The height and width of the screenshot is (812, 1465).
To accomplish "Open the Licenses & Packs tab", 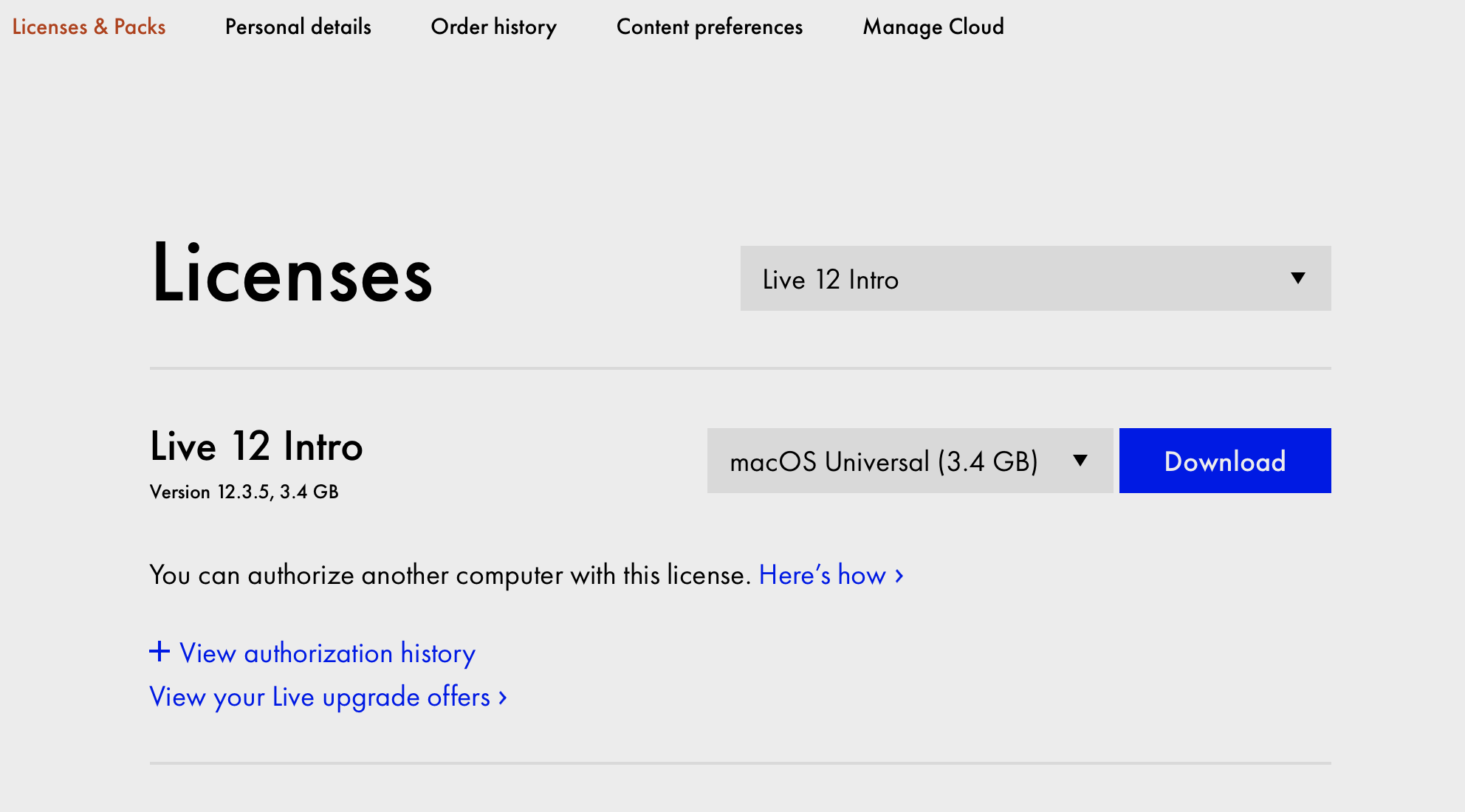I will coord(89,27).
